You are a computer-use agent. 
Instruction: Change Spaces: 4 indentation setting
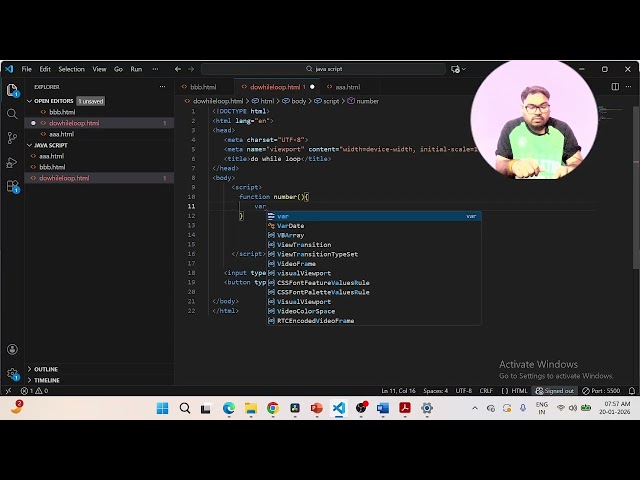[x=436, y=391]
